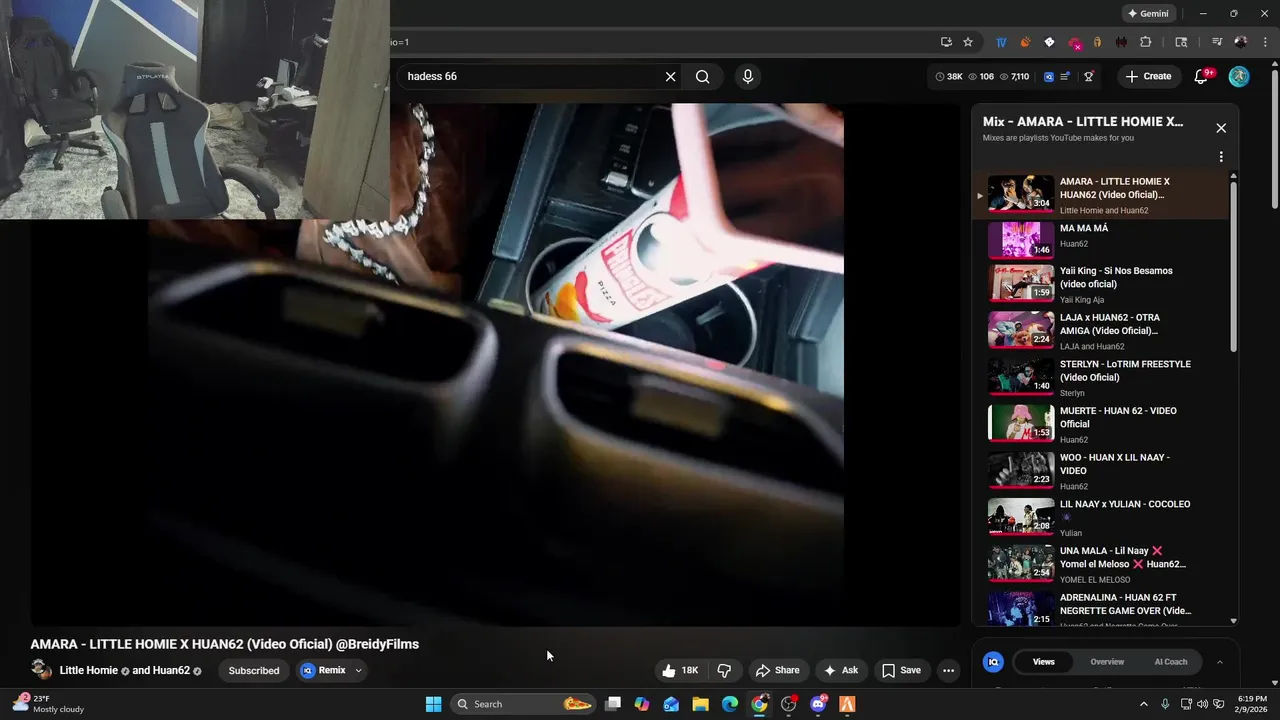
Task: Open the YouTube account avatar menu
Action: [x=1239, y=76]
